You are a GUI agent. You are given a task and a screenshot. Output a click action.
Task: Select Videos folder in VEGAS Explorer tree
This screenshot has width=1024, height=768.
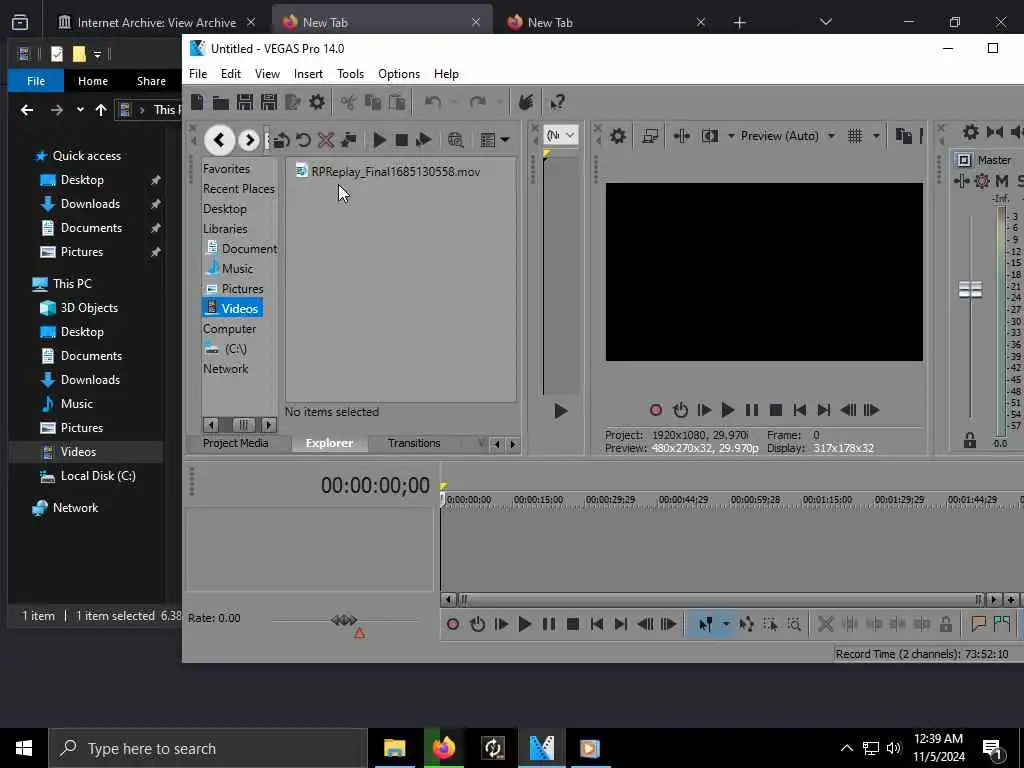click(x=233, y=308)
